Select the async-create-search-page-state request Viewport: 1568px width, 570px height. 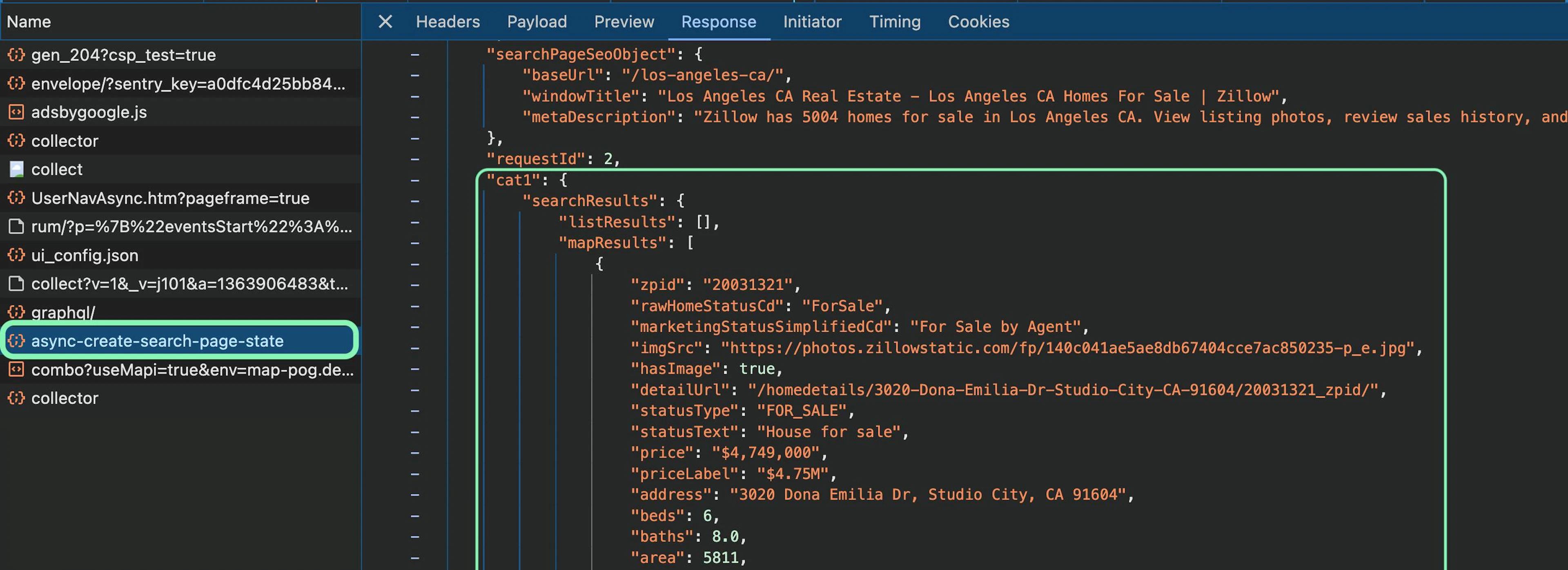180,340
